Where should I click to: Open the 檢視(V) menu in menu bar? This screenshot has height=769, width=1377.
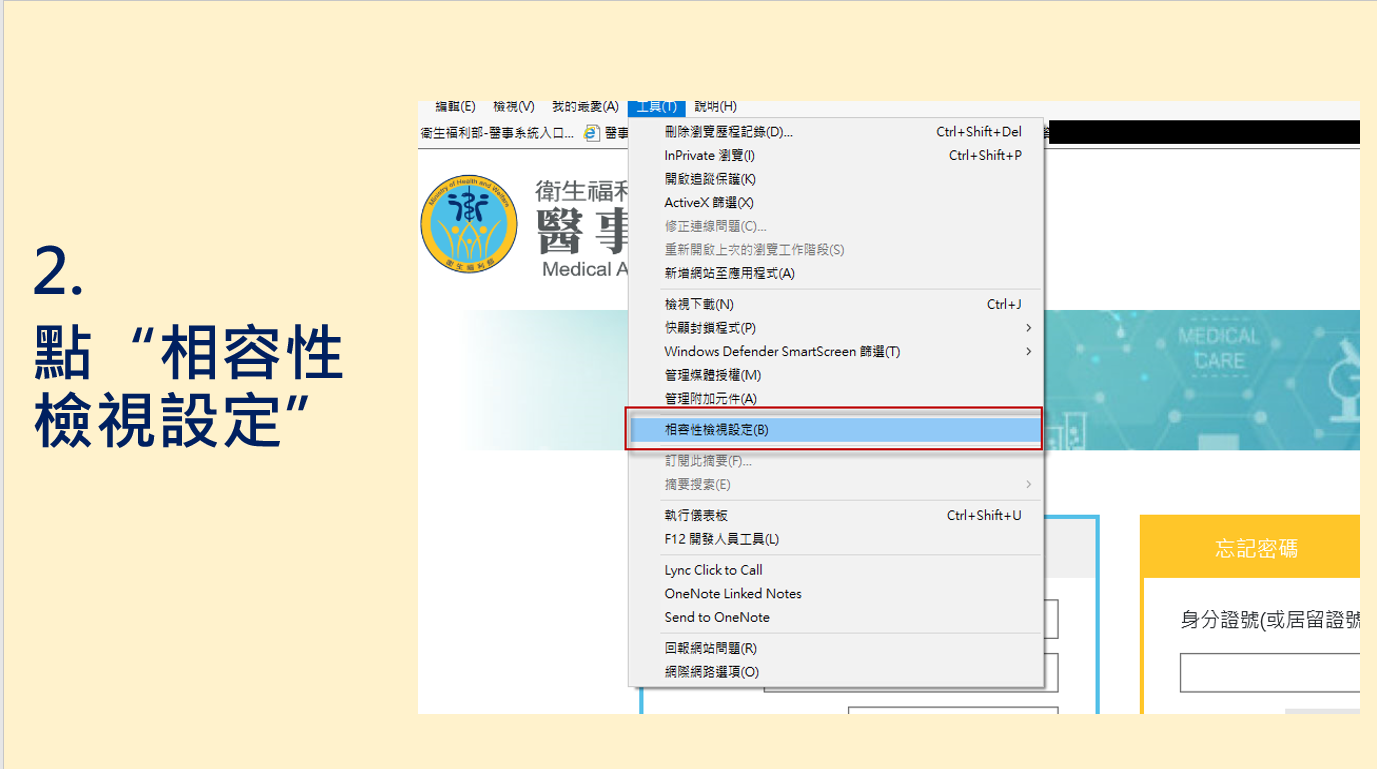513,107
